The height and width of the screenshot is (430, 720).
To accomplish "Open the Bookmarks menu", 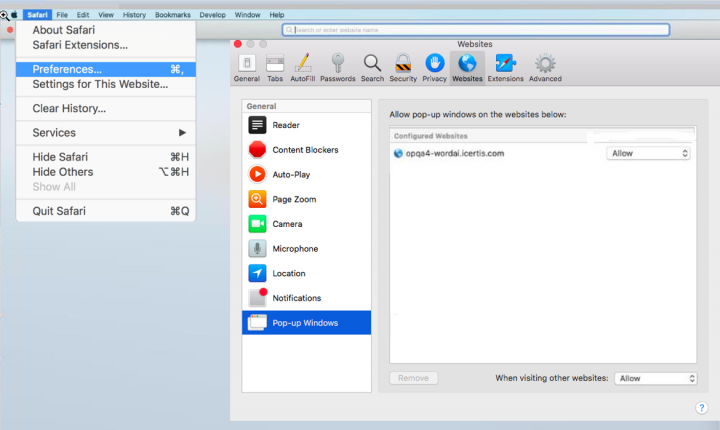I will point(173,15).
